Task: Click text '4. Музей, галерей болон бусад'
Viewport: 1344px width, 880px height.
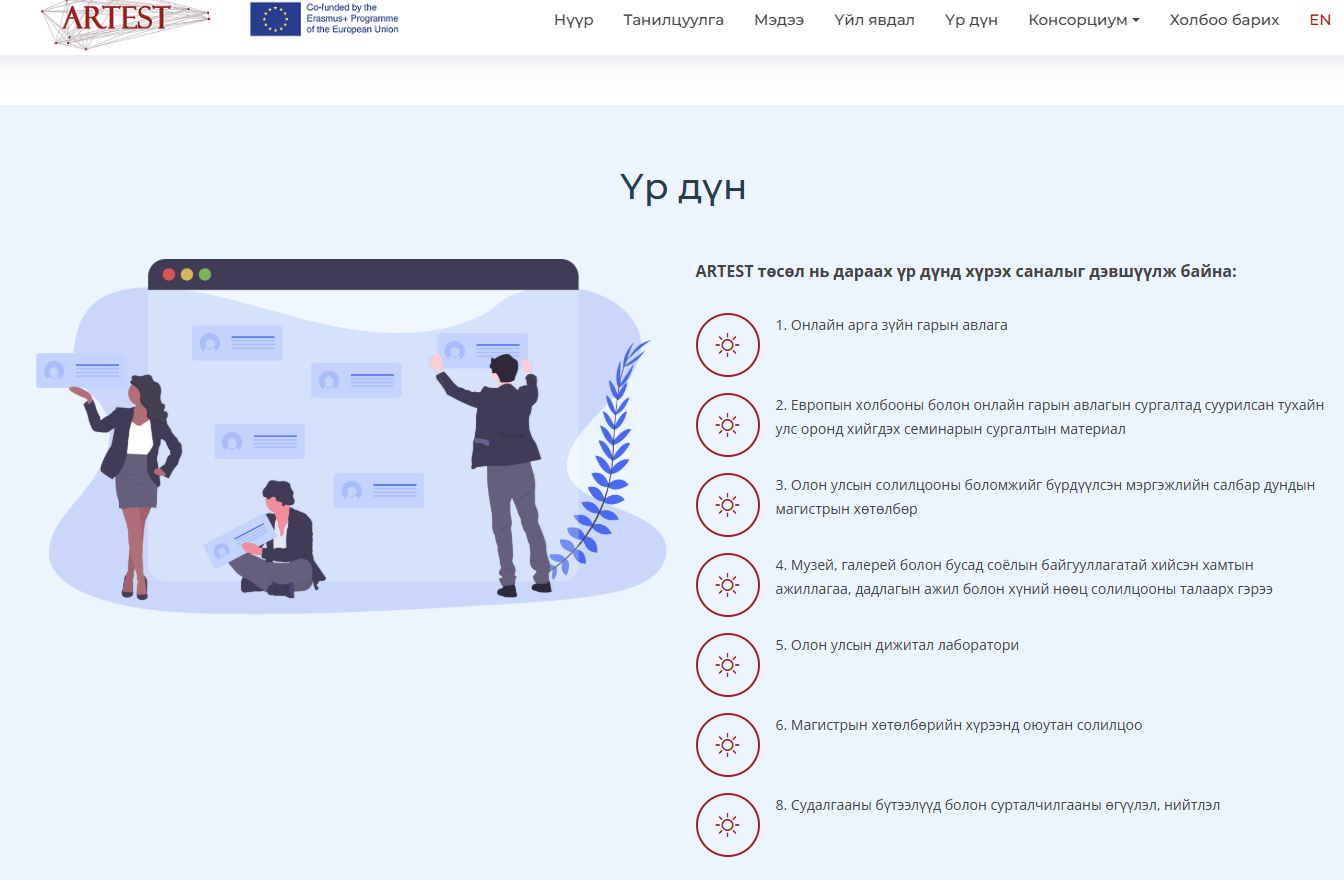Action: tap(1024, 577)
